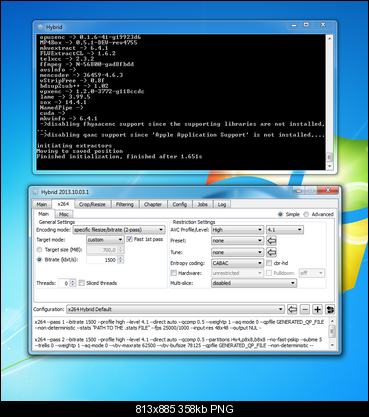
Task: Maximize the Hybrid console window
Action: [306, 25]
